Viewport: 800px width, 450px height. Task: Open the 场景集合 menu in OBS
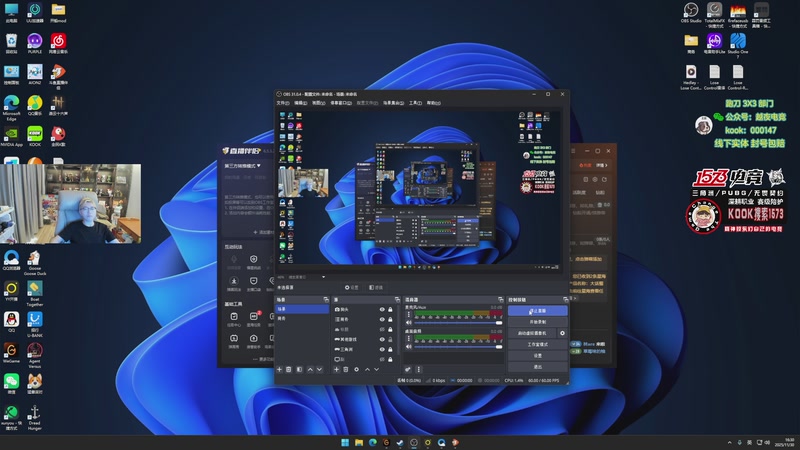click(393, 103)
